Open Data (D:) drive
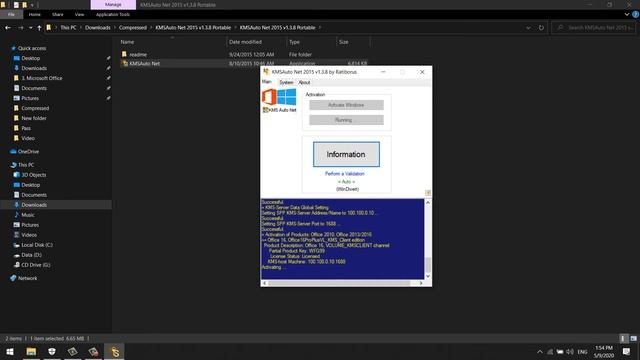Image resolution: width=640 pixels, height=360 pixels. (31, 255)
